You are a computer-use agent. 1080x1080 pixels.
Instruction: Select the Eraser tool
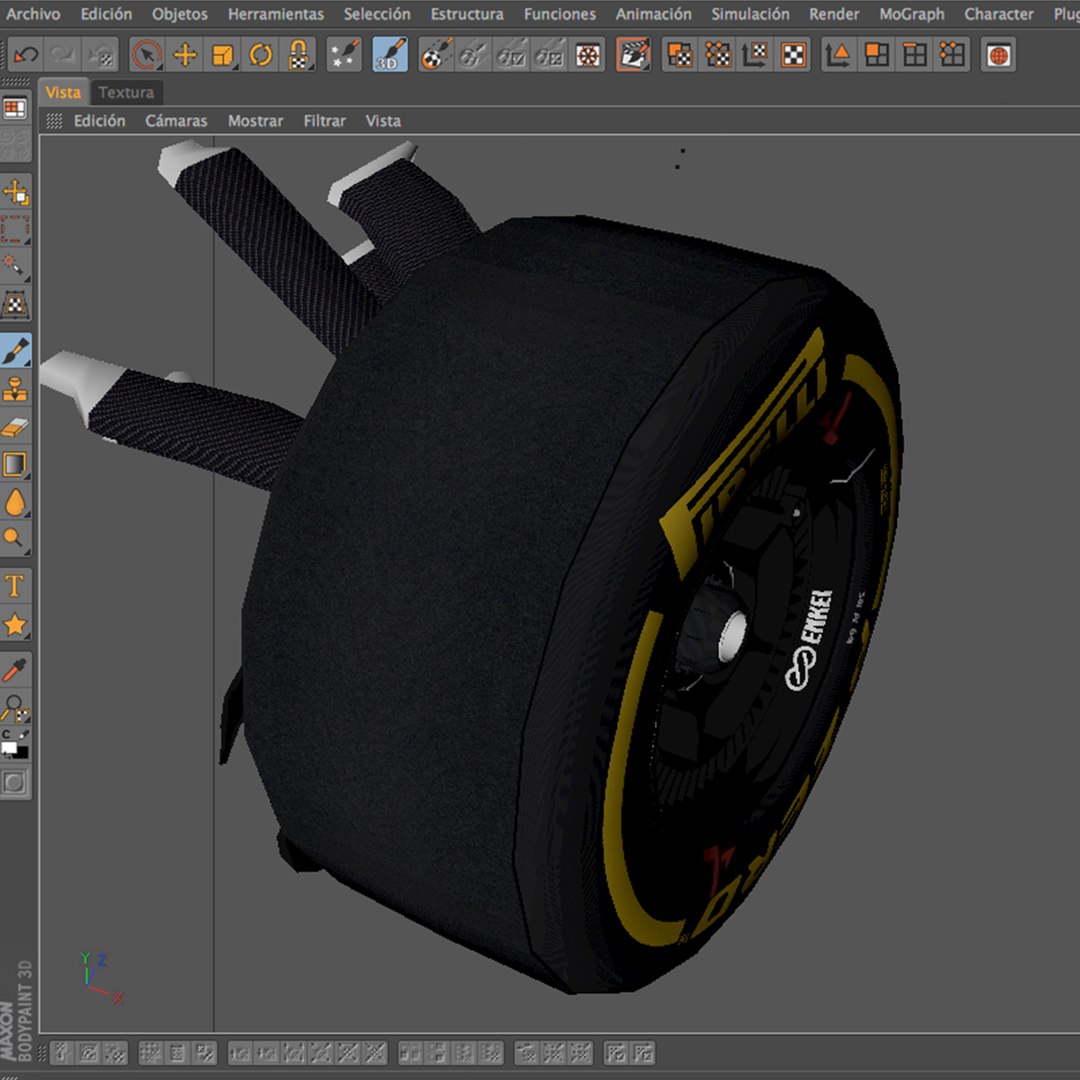coord(15,426)
